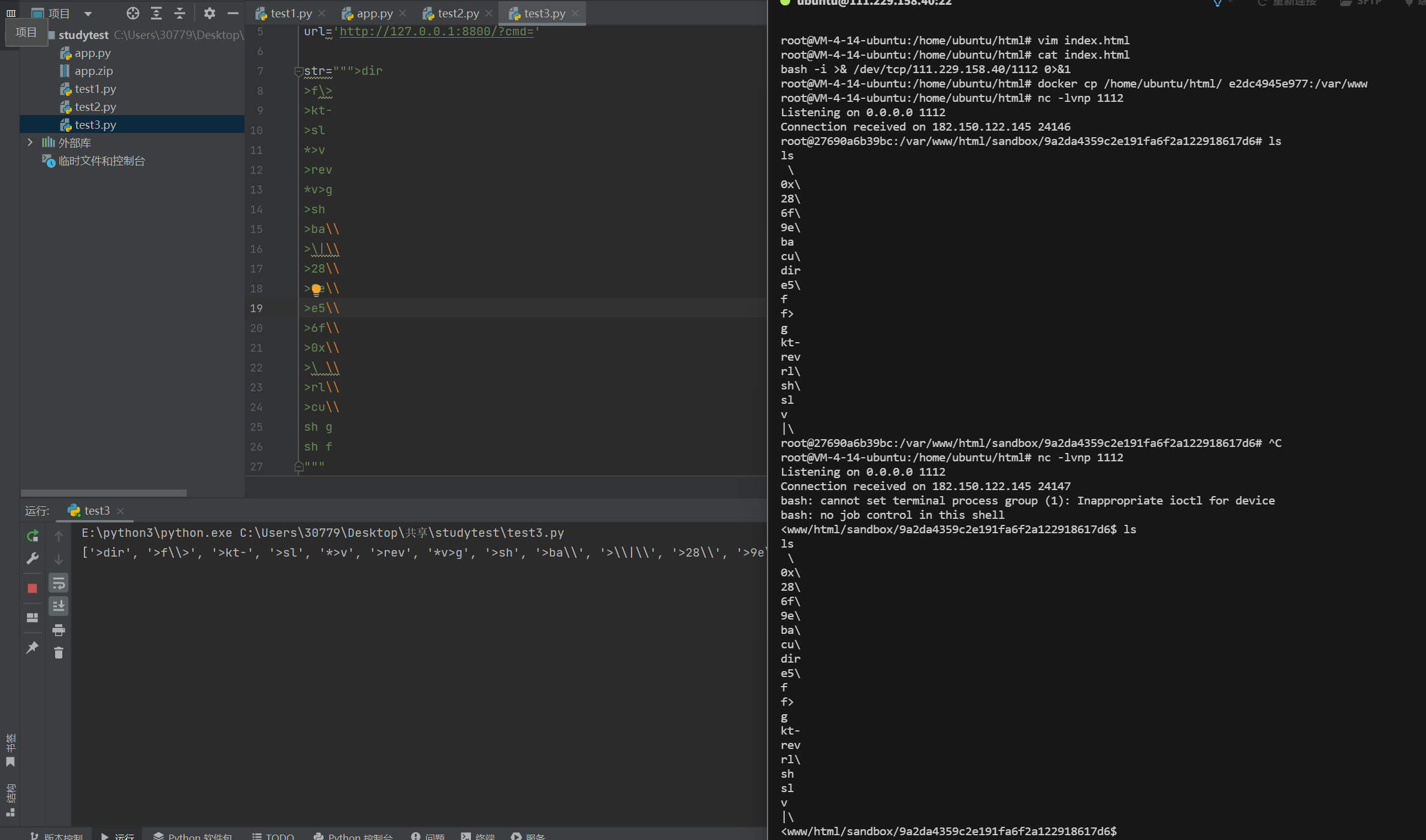The height and width of the screenshot is (840, 1426).
Task: Clear run output with trash icon
Action: click(x=59, y=653)
